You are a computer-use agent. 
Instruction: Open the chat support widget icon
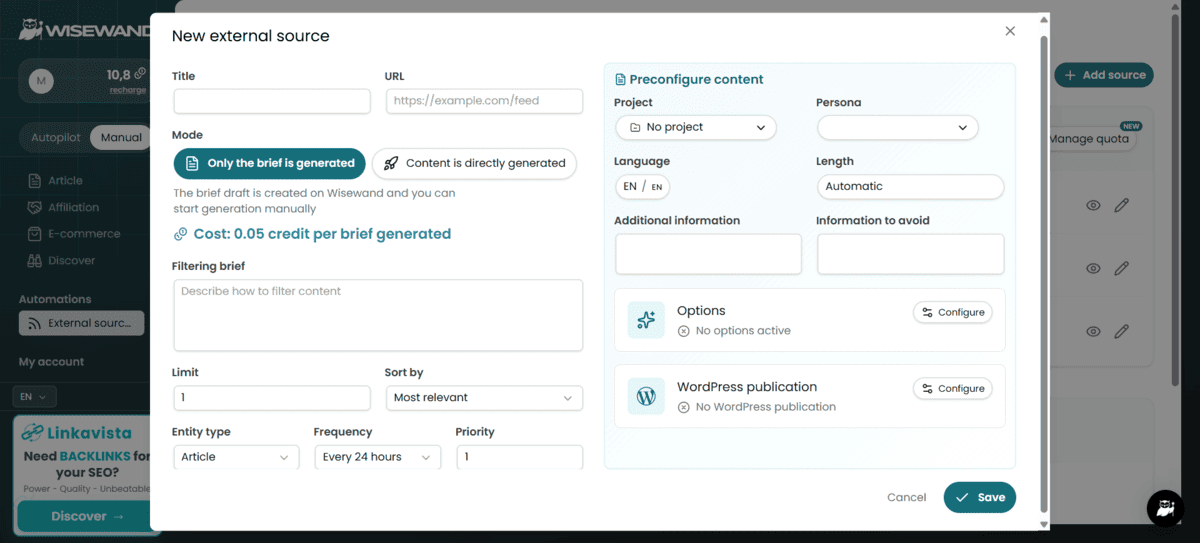[x=1165, y=508]
